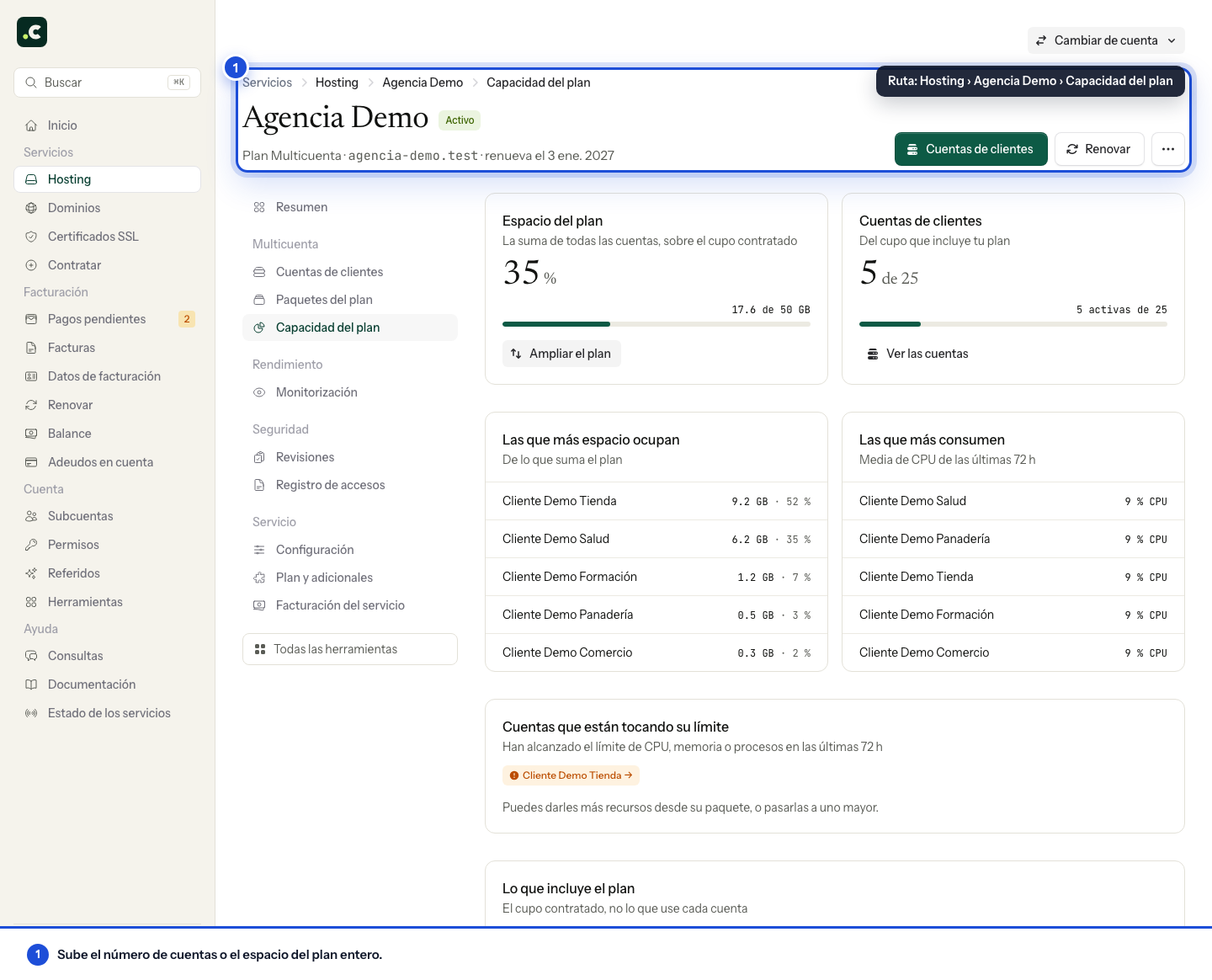1212x980 pixels.
Task: Click Ampliar el plan button
Action: click(x=561, y=354)
